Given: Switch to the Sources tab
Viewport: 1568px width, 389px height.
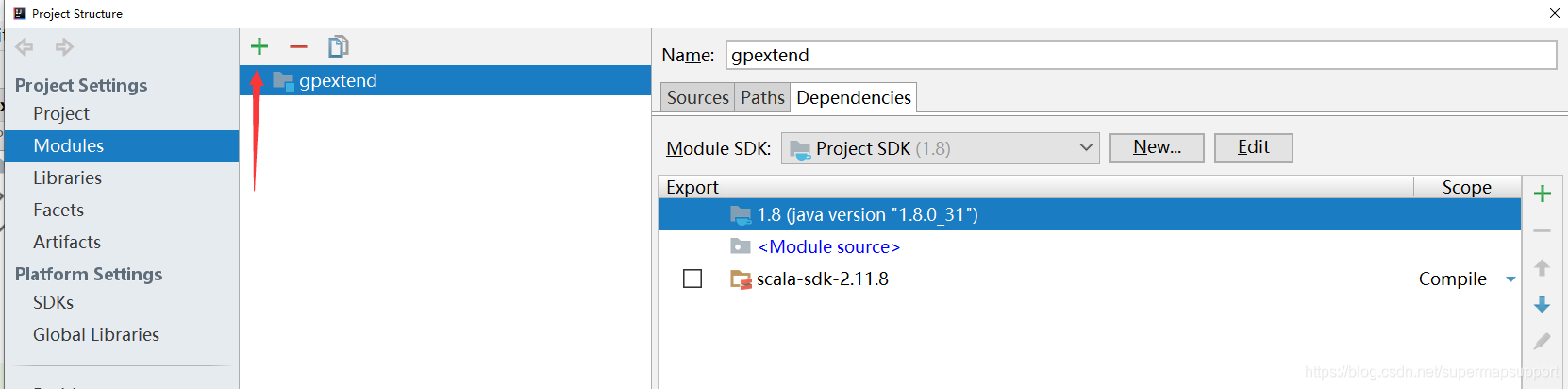Looking at the screenshot, I should click(x=697, y=97).
